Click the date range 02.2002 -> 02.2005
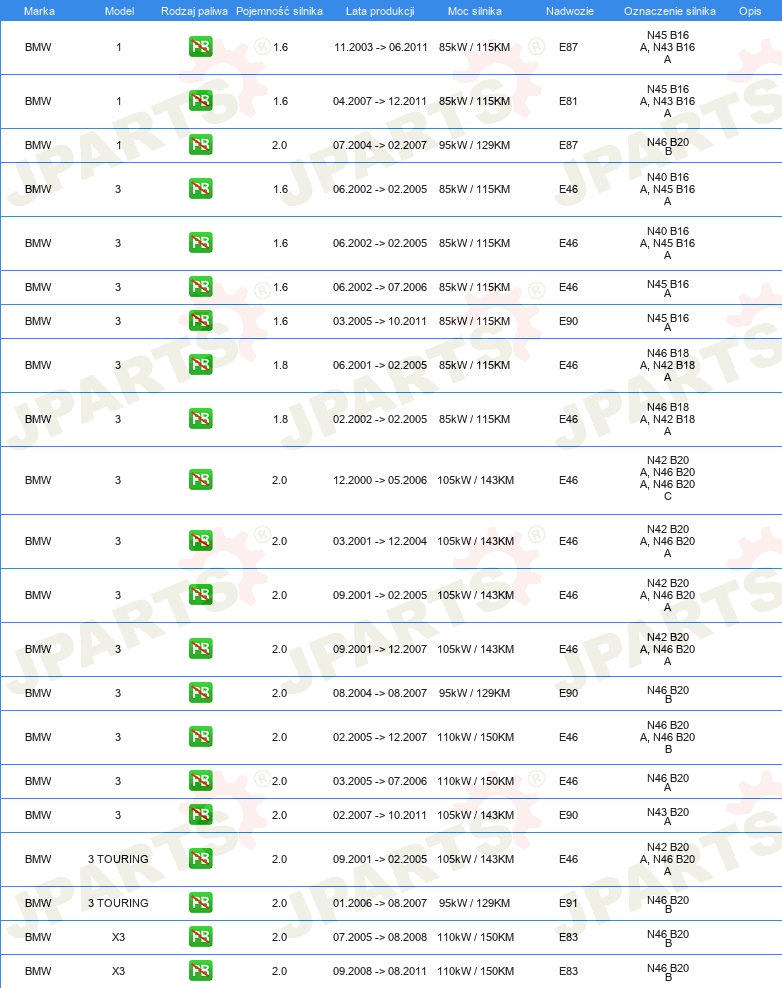Screen dimensions: 782x988 pos(380,420)
